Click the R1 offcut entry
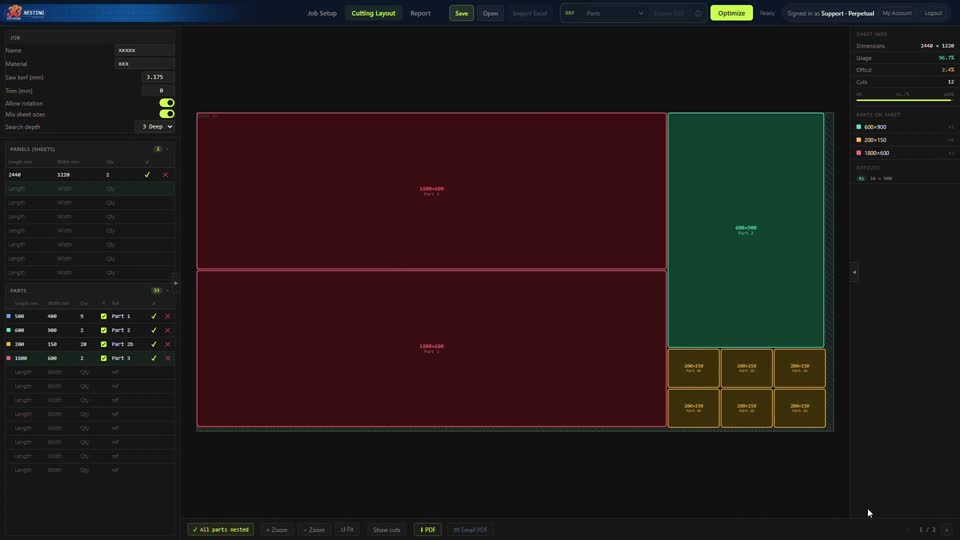Image resolution: width=960 pixels, height=540 pixels. (x=875, y=179)
